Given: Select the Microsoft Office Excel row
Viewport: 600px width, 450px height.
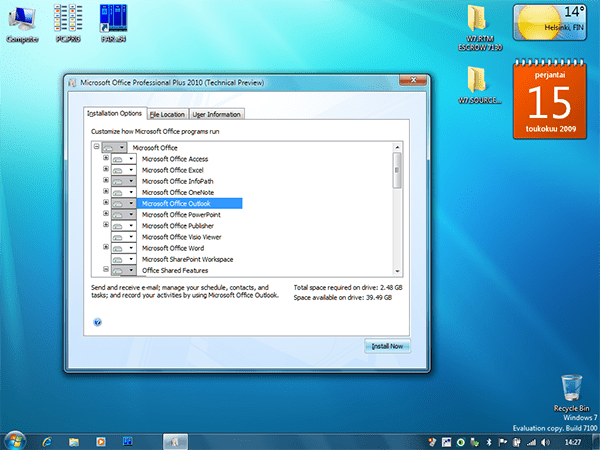Looking at the screenshot, I should coord(173,170).
